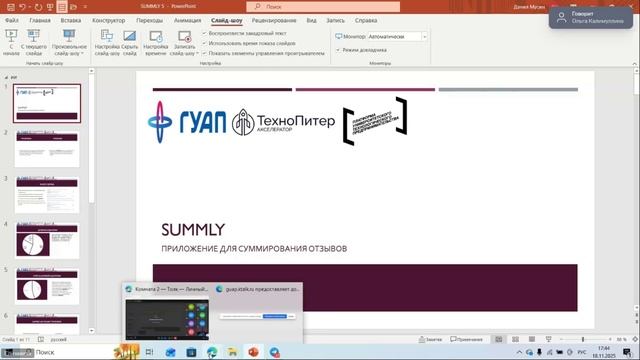This screenshot has height=360, width=640.
Task: Click the accessibility check icon in status bar
Action: tap(41, 339)
